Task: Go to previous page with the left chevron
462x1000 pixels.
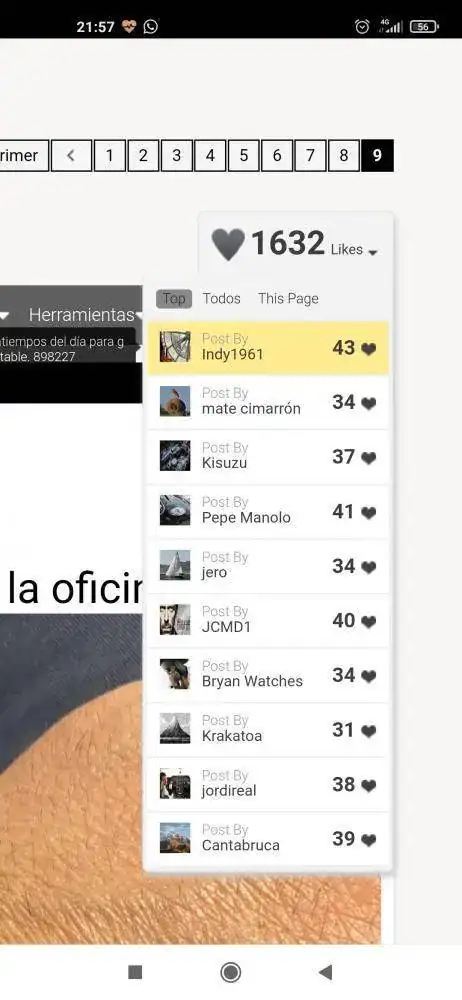Action: point(71,156)
